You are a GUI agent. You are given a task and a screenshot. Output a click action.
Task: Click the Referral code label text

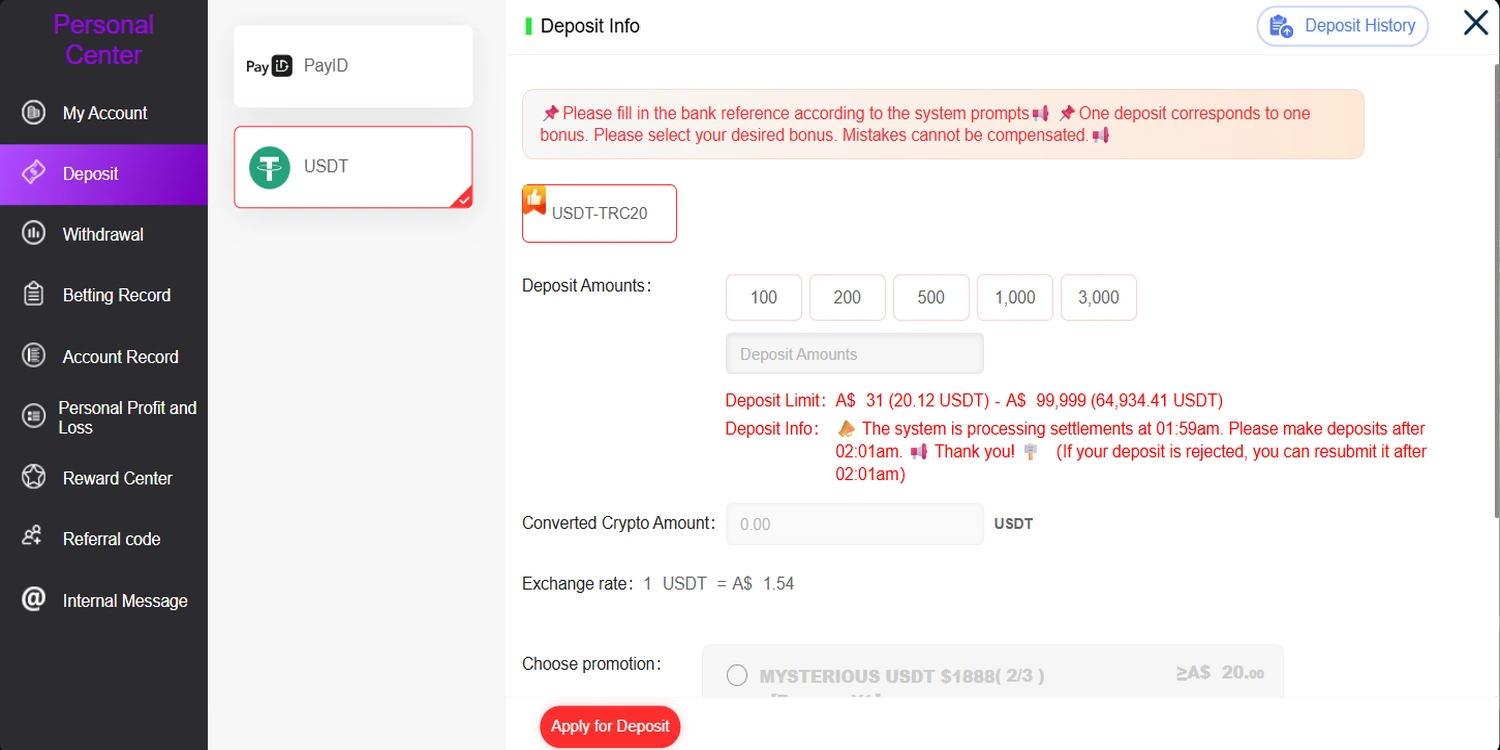coord(111,539)
